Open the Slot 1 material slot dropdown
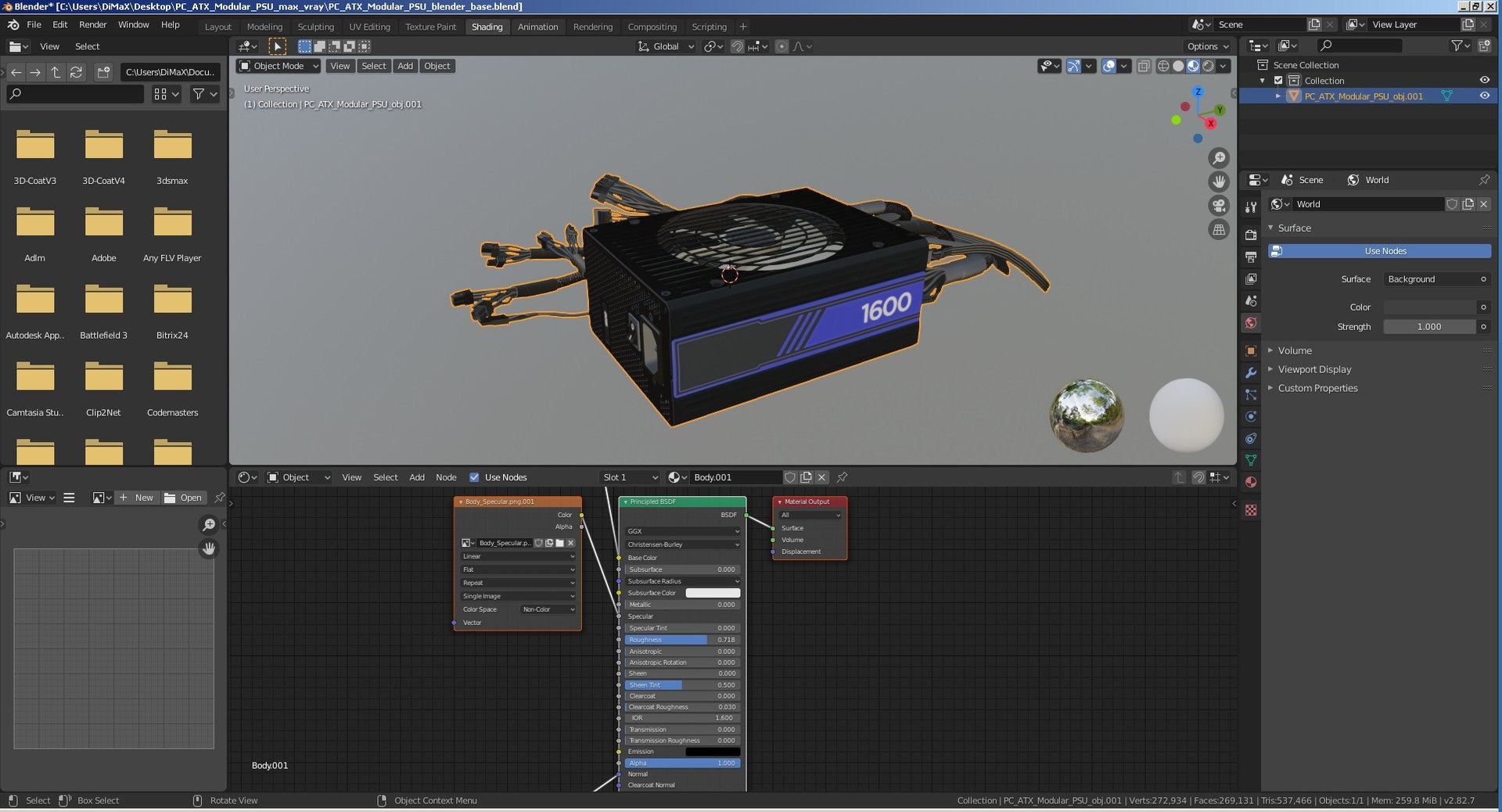The width and height of the screenshot is (1502, 812). pyautogui.click(x=630, y=477)
